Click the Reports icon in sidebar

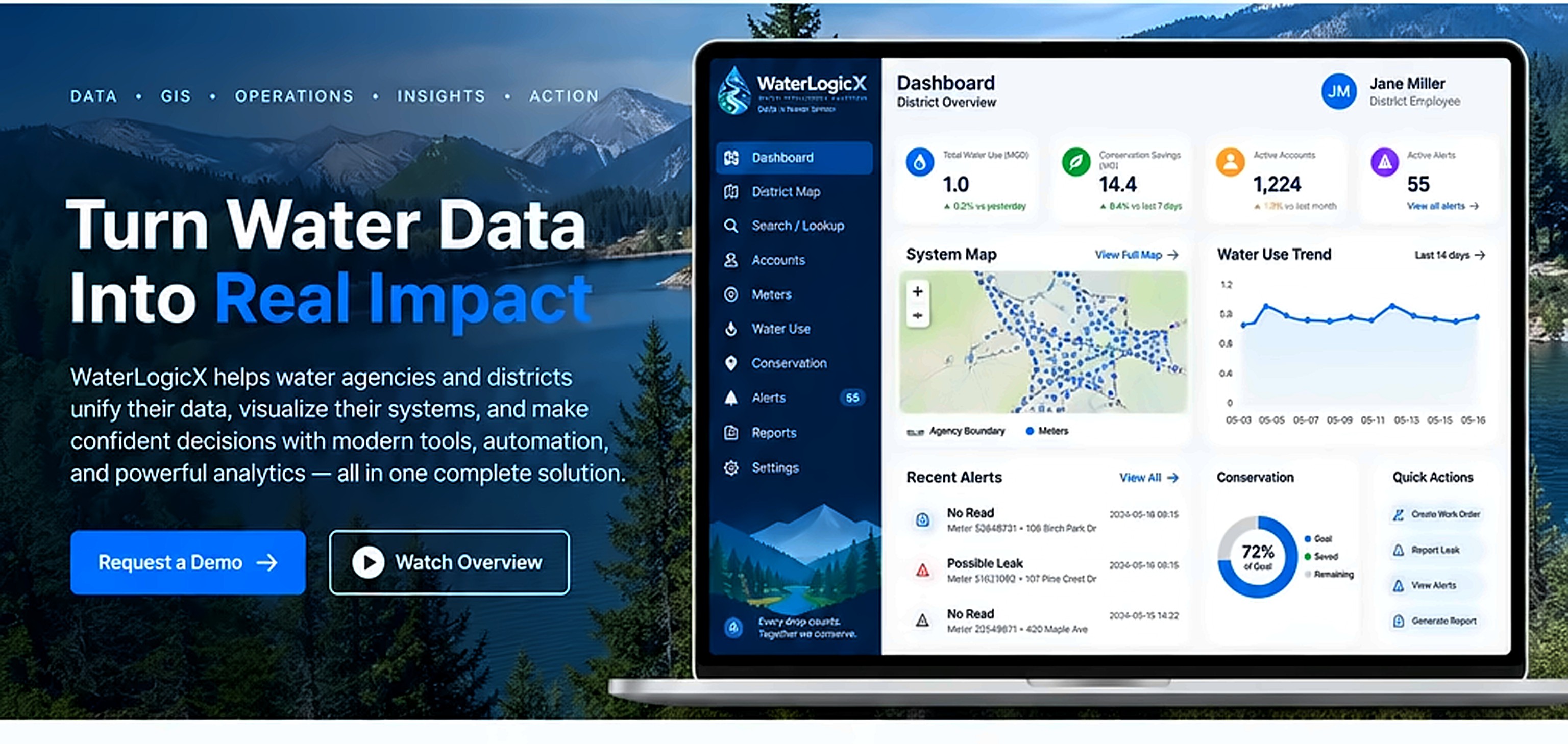[x=731, y=433]
